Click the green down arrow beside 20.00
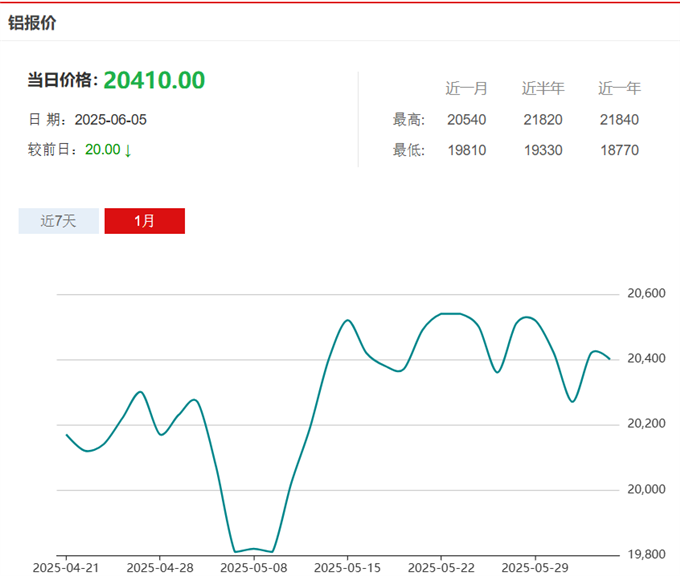 [128, 151]
